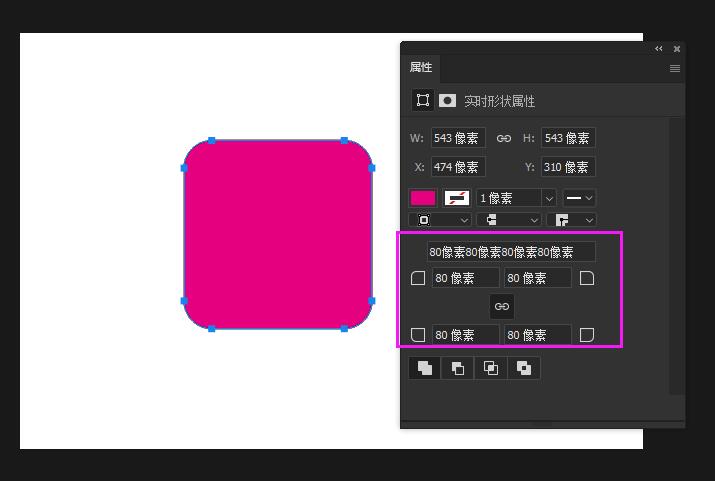Viewport: 715px width, 481px height.
Task: Open the stroke line join dropdown
Action: click(571, 220)
